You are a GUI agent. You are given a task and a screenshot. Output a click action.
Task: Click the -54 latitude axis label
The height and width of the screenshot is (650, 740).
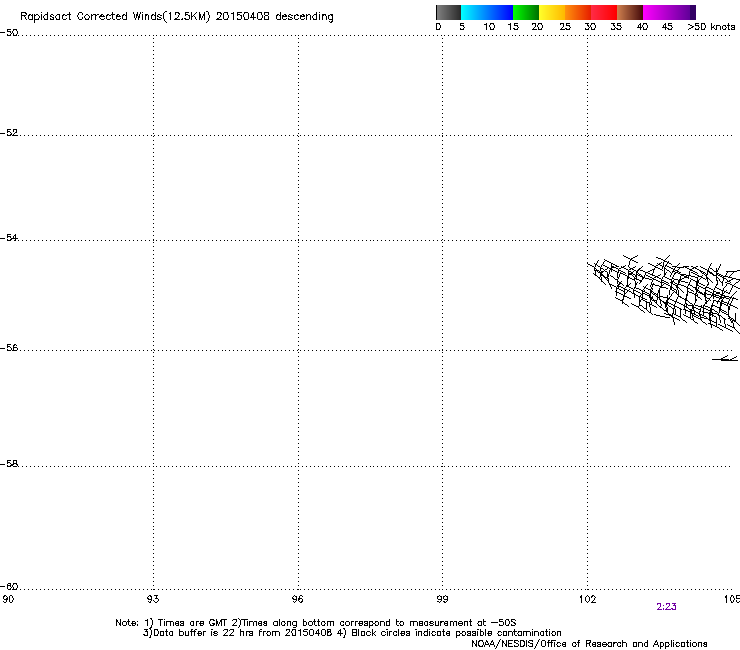coord(9,237)
